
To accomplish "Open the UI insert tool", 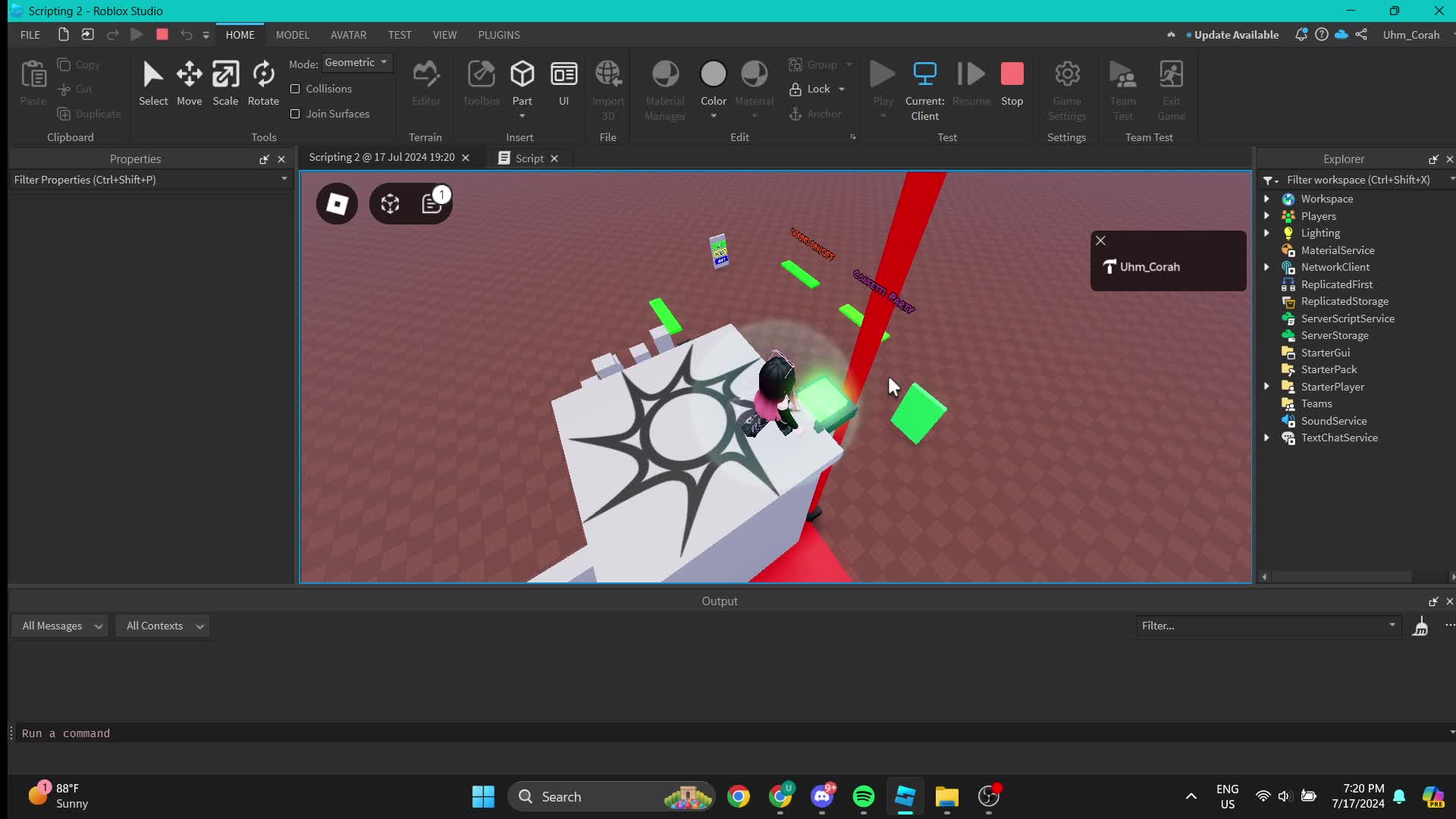I will tap(563, 83).
